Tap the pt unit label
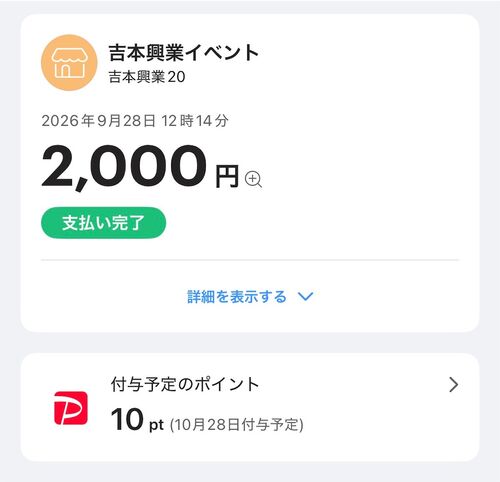The height and width of the screenshot is (482, 500). pyautogui.click(x=156, y=425)
